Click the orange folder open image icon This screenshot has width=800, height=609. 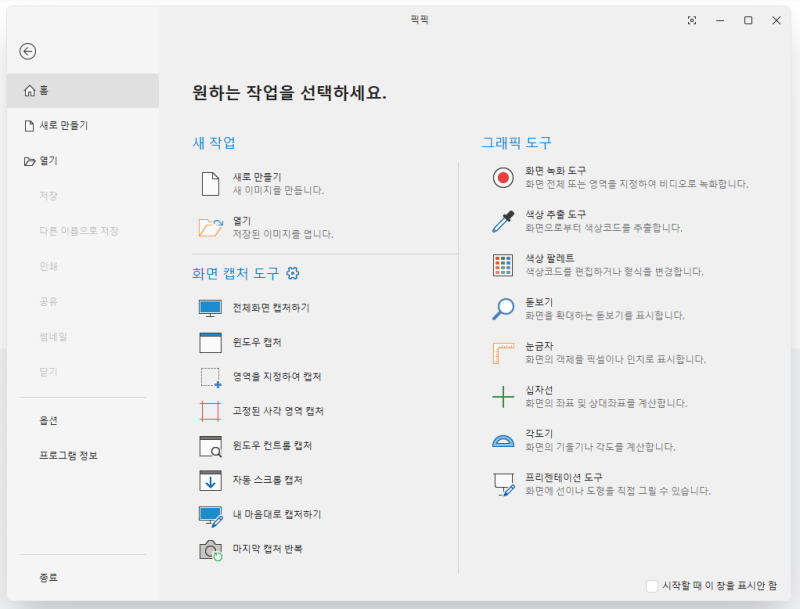[211, 227]
